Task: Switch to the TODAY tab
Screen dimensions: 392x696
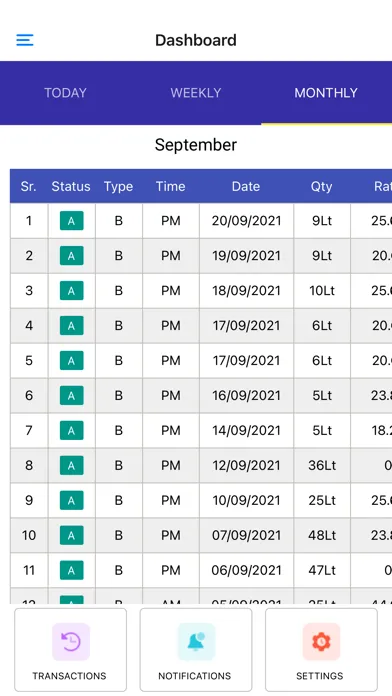Action: pyautogui.click(x=65, y=93)
